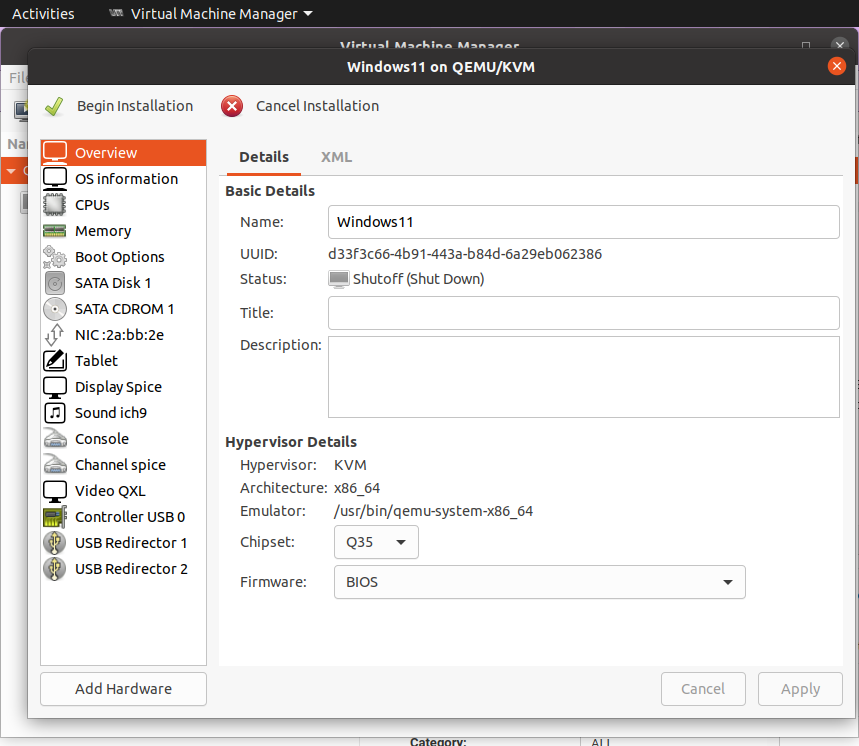Click the UUID value text
The image size is (859, 746).
[x=465, y=254]
